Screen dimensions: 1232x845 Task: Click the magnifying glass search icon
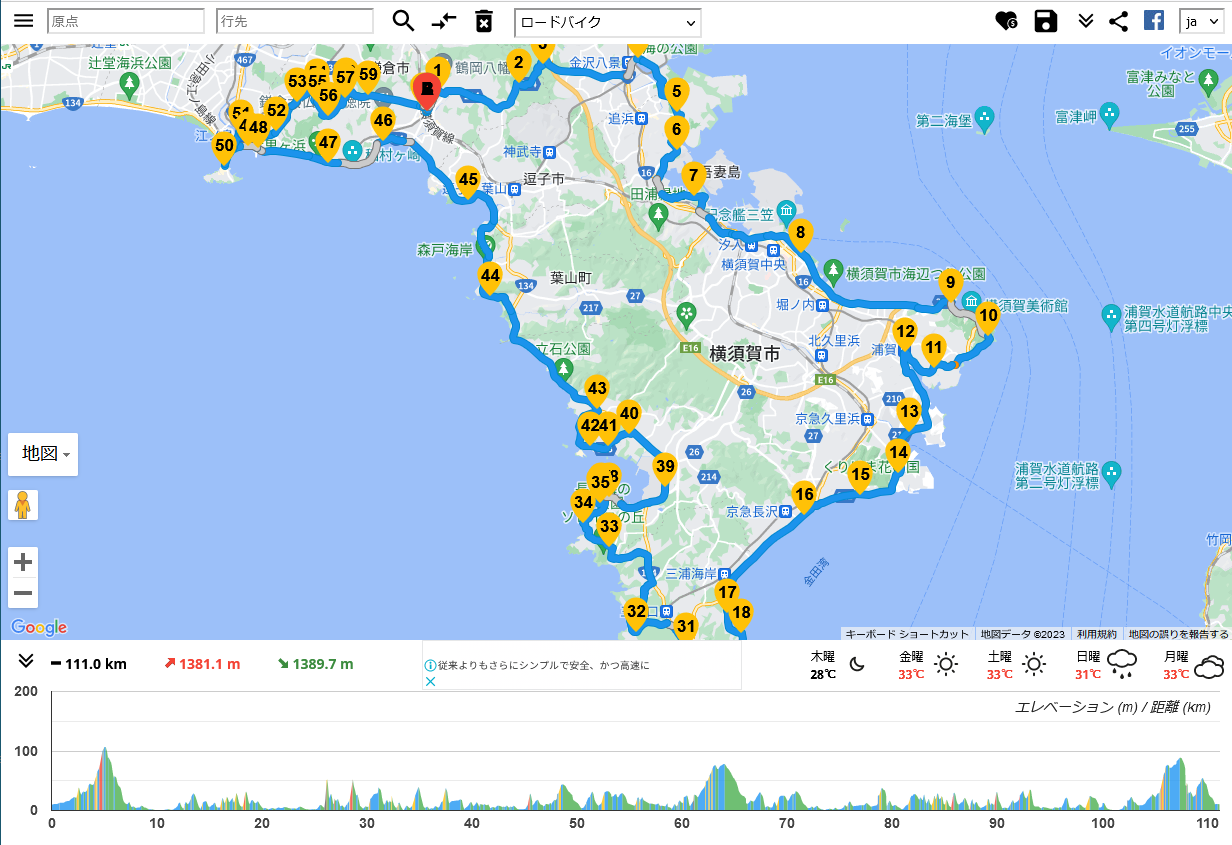coord(403,21)
